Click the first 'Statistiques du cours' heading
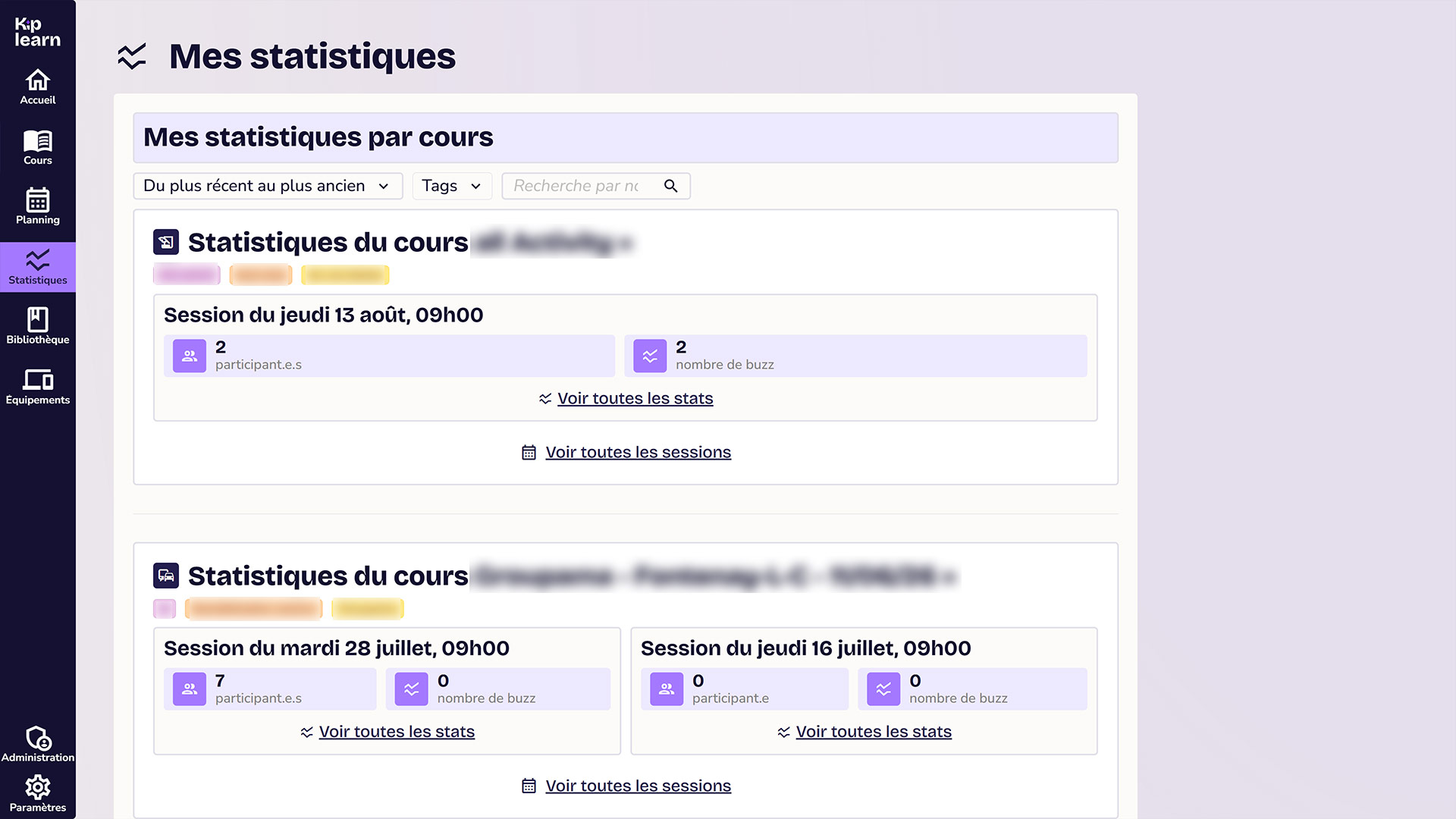 pos(328,243)
